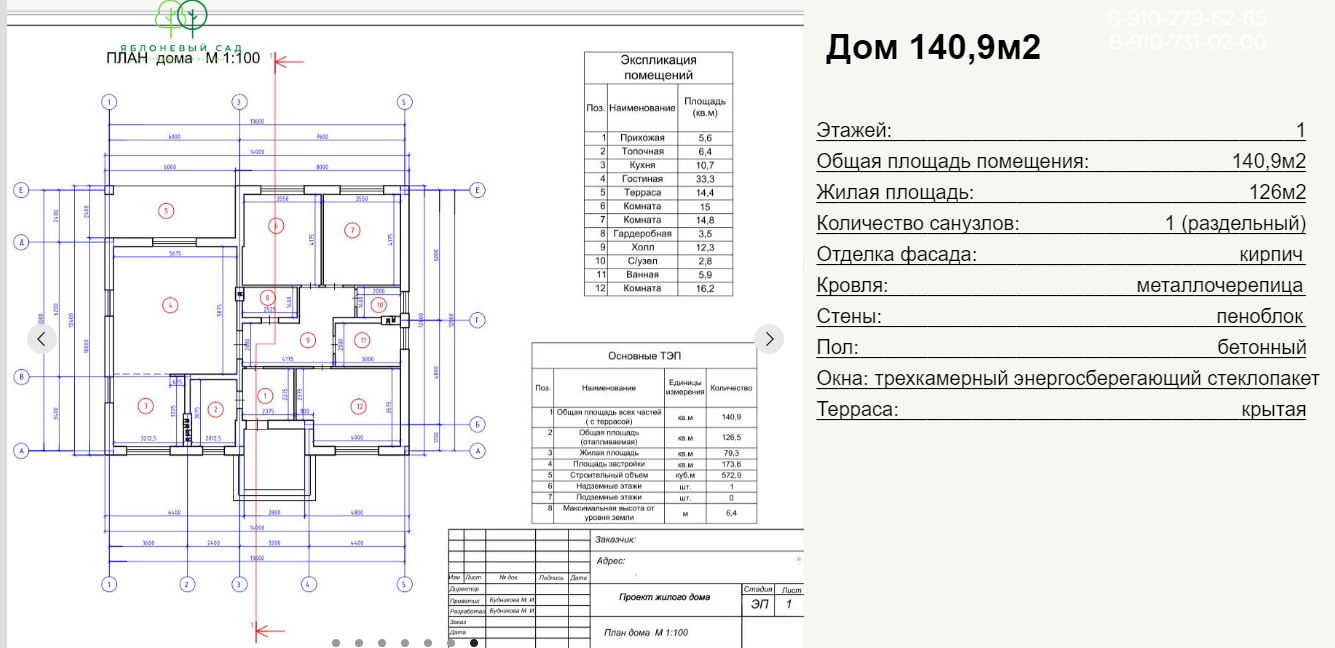Viewport: 1335px width, 648px height.
Task: Click the "Ванная" row in the room table
Action: tap(658, 274)
